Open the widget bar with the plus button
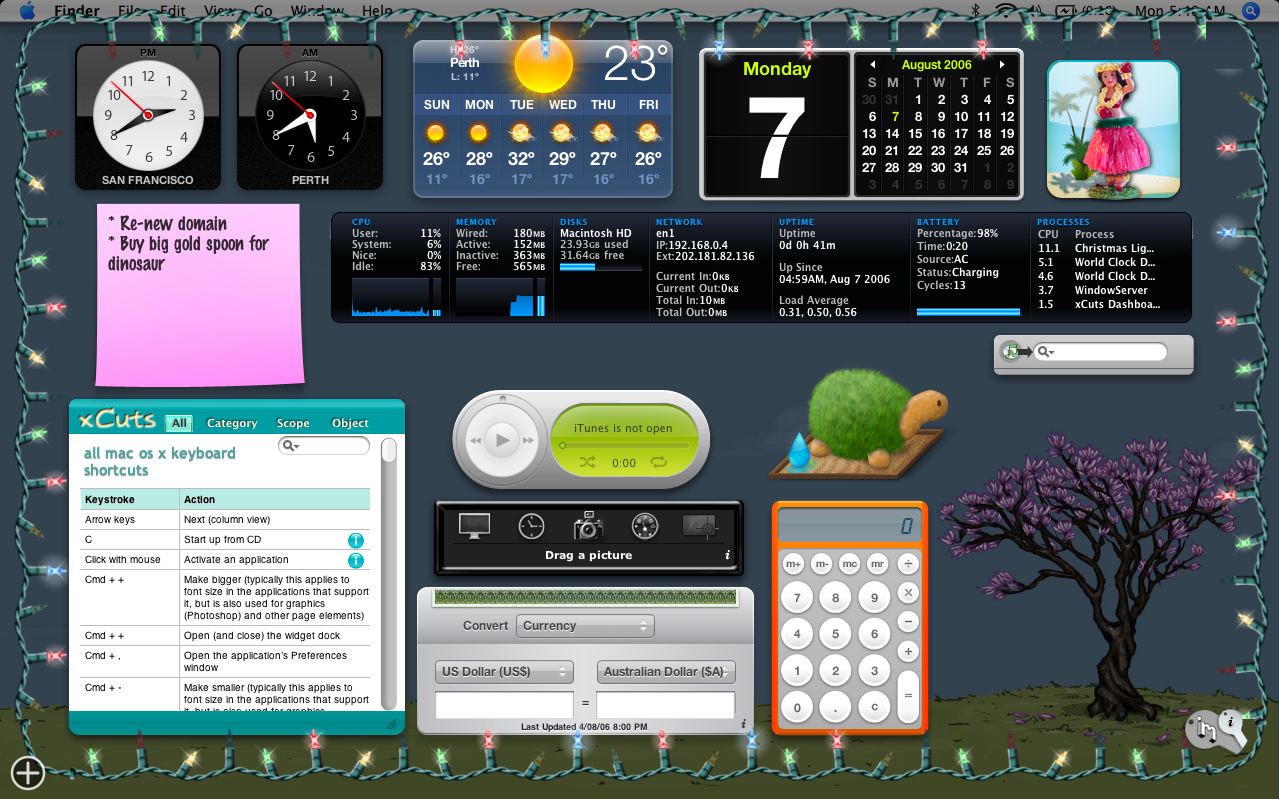Viewport: 1279px width, 799px height. pos(28,772)
